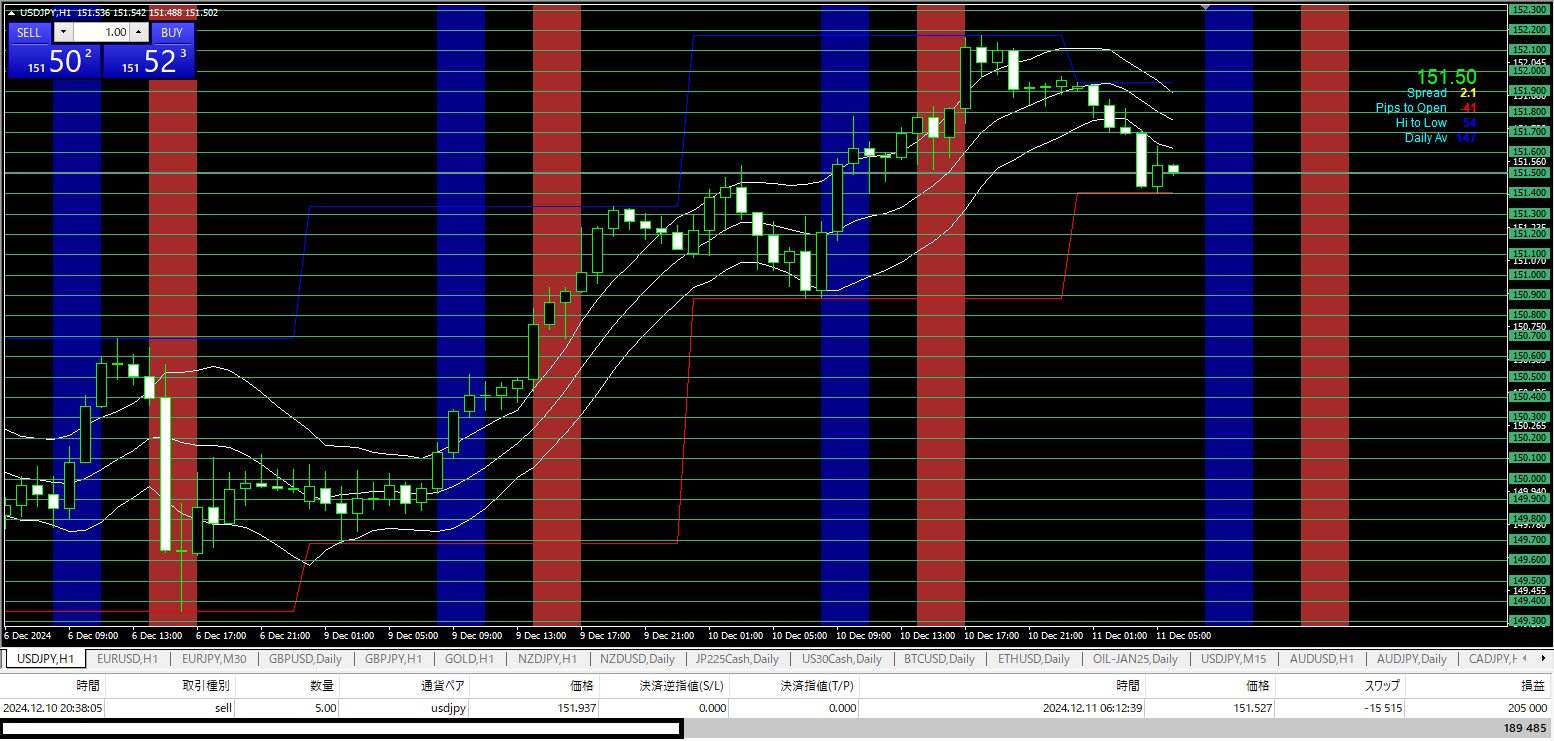Click the gray chart shift marker triangle
Viewport: 1554px width, 741px height.
point(1205,8)
